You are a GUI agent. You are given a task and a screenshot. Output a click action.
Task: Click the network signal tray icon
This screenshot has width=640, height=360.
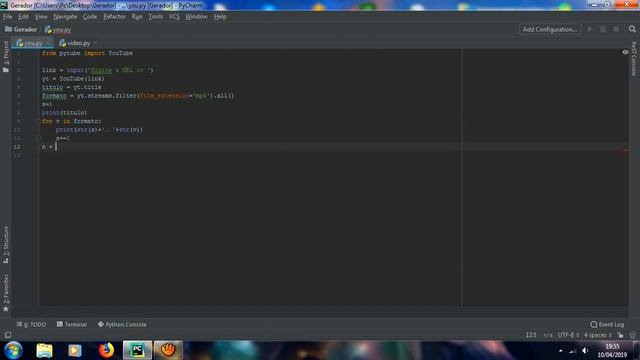coord(573,351)
